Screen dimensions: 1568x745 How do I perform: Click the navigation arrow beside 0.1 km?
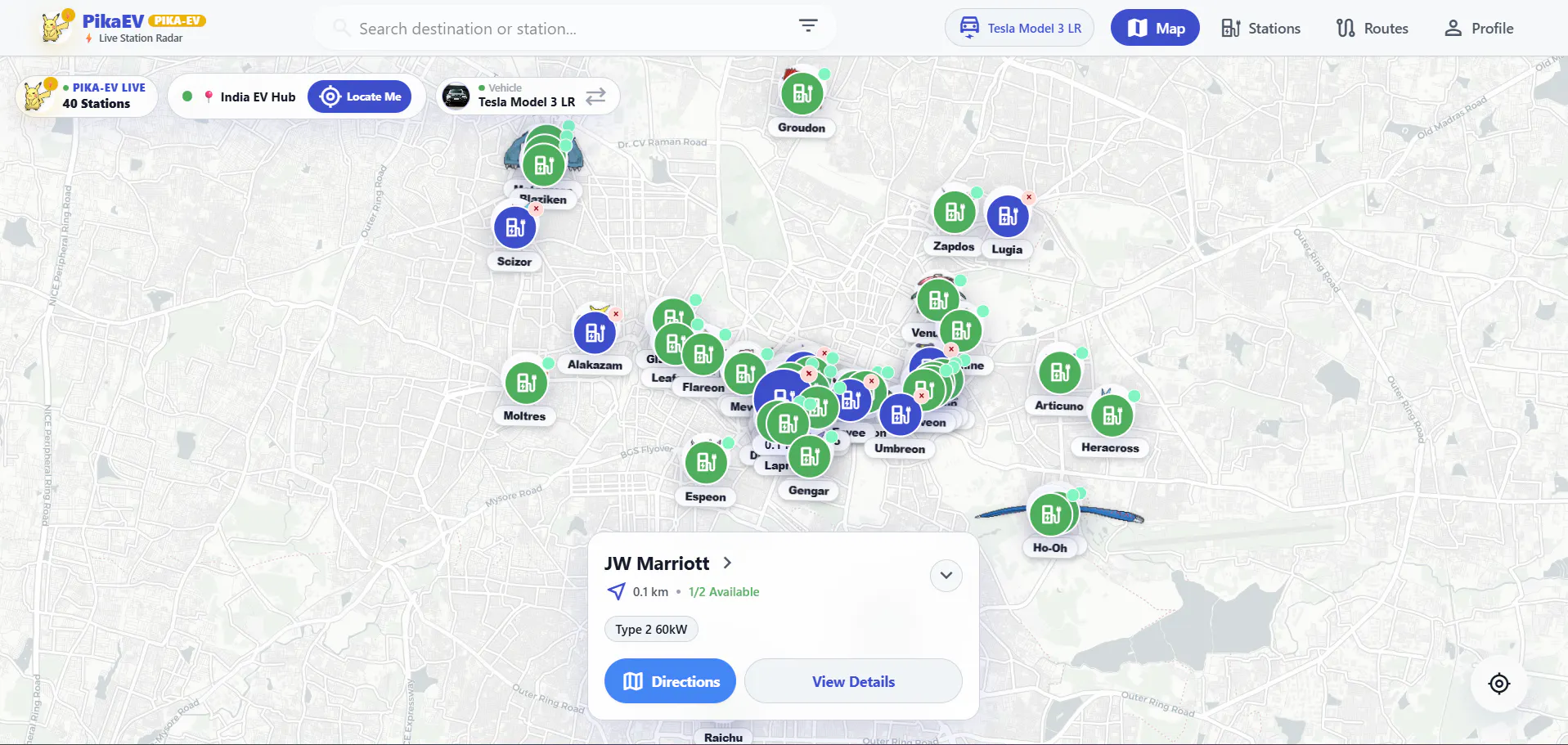(616, 591)
